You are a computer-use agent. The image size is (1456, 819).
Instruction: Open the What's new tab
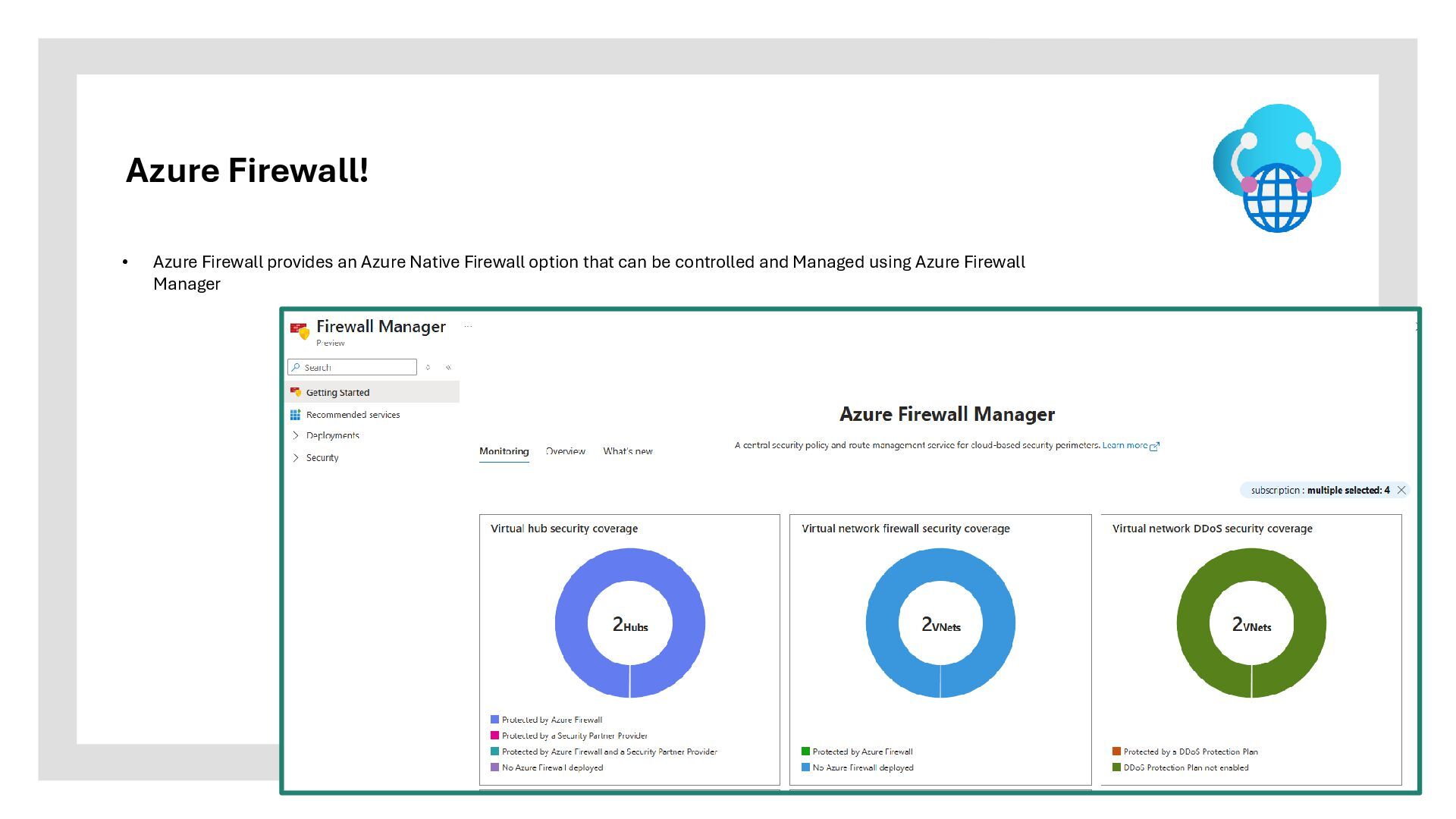pos(628,451)
